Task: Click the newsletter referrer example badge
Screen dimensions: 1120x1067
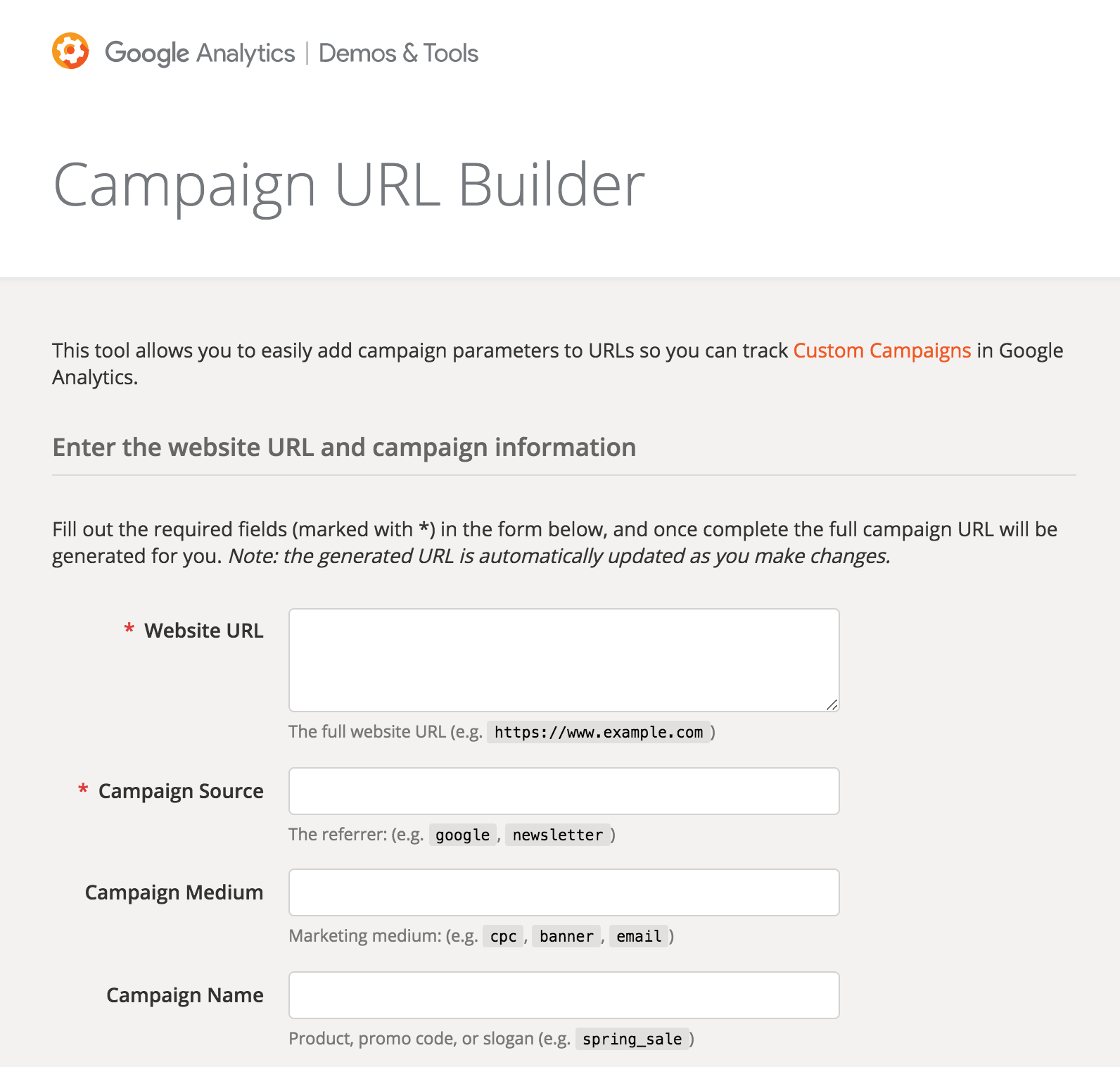Action: [x=558, y=835]
